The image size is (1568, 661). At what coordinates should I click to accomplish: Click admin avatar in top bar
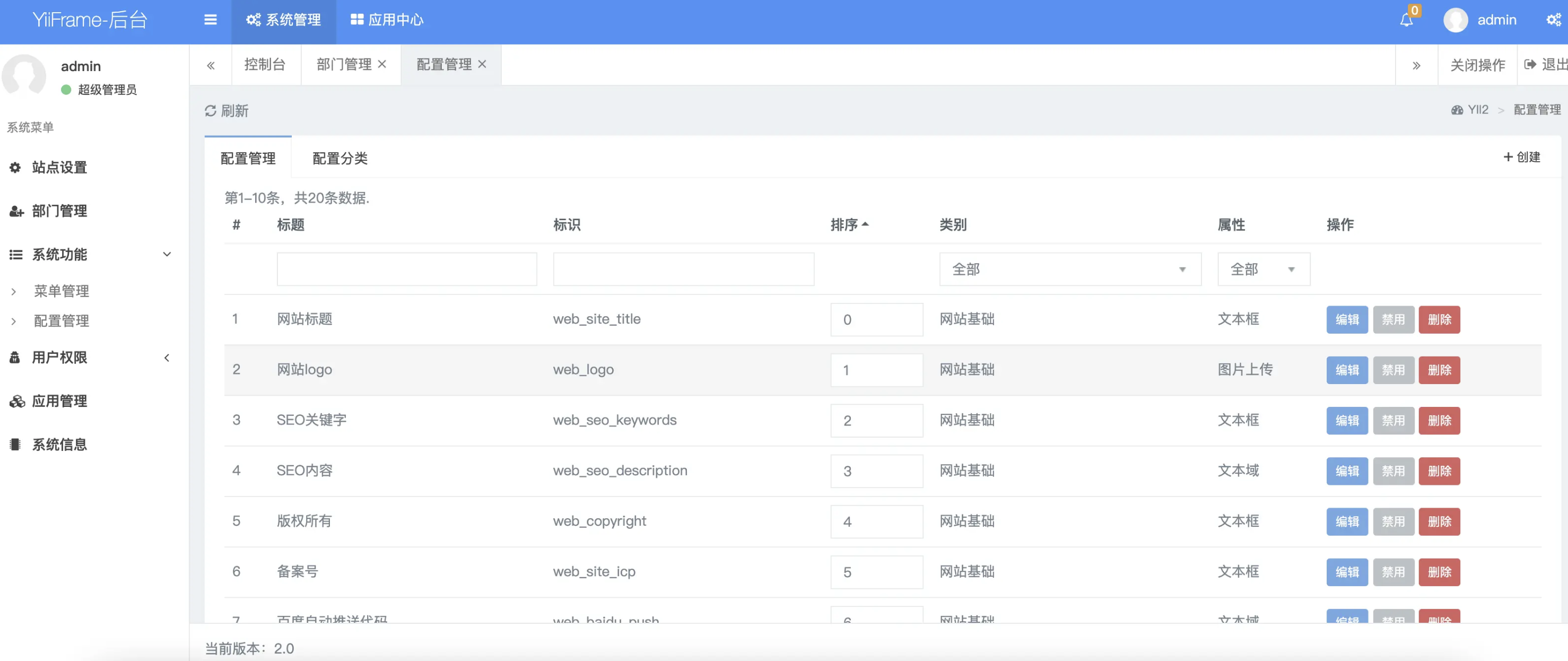tap(1456, 20)
